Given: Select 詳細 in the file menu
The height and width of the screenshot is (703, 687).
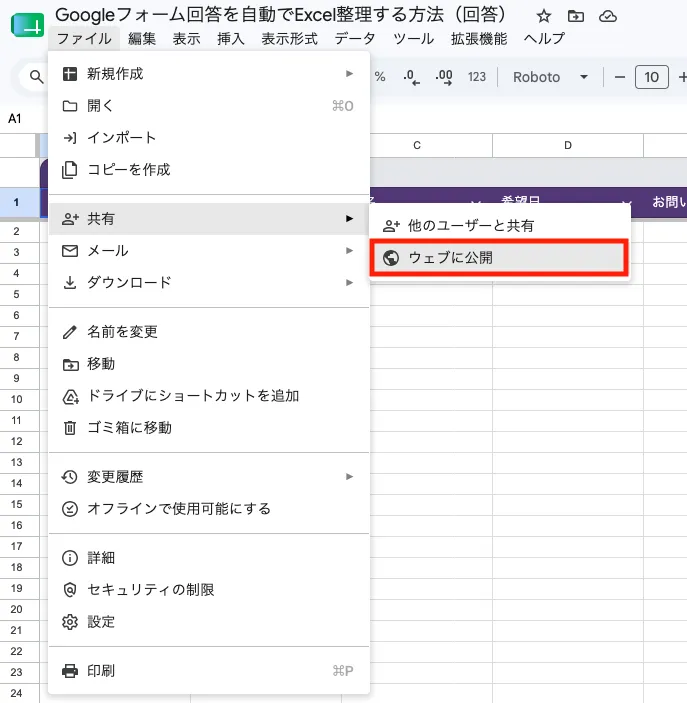Looking at the screenshot, I should click(x=209, y=558).
